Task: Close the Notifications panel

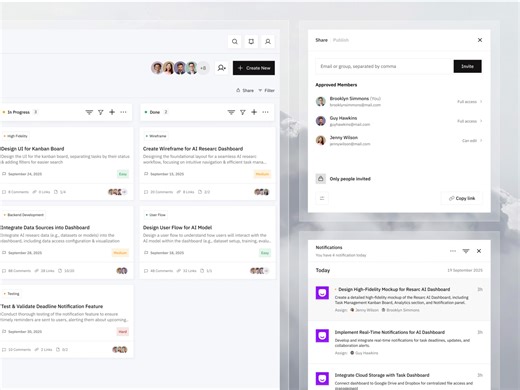Action: click(479, 251)
